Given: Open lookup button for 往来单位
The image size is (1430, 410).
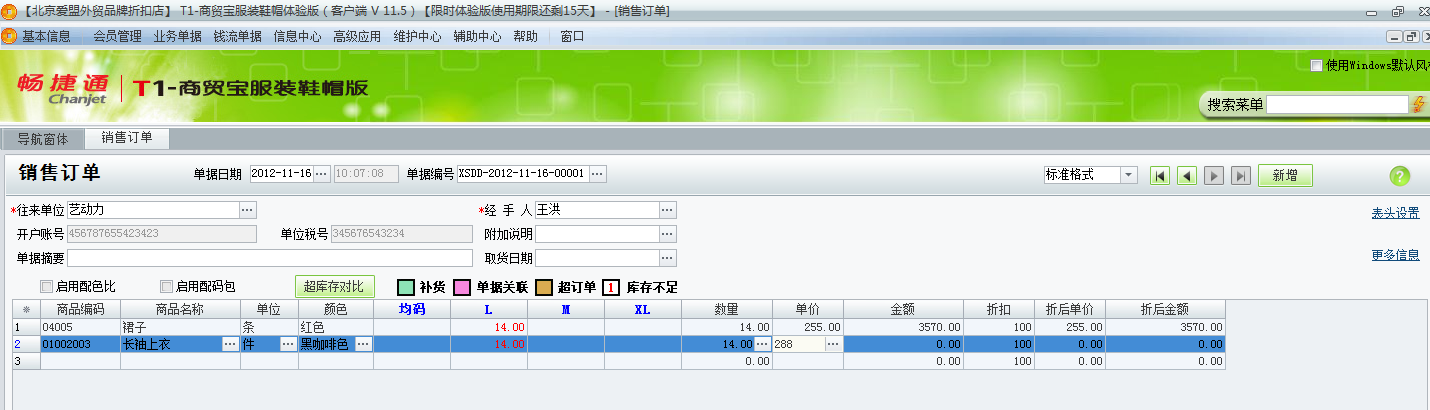Looking at the screenshot, I should (x=248, y=210).
